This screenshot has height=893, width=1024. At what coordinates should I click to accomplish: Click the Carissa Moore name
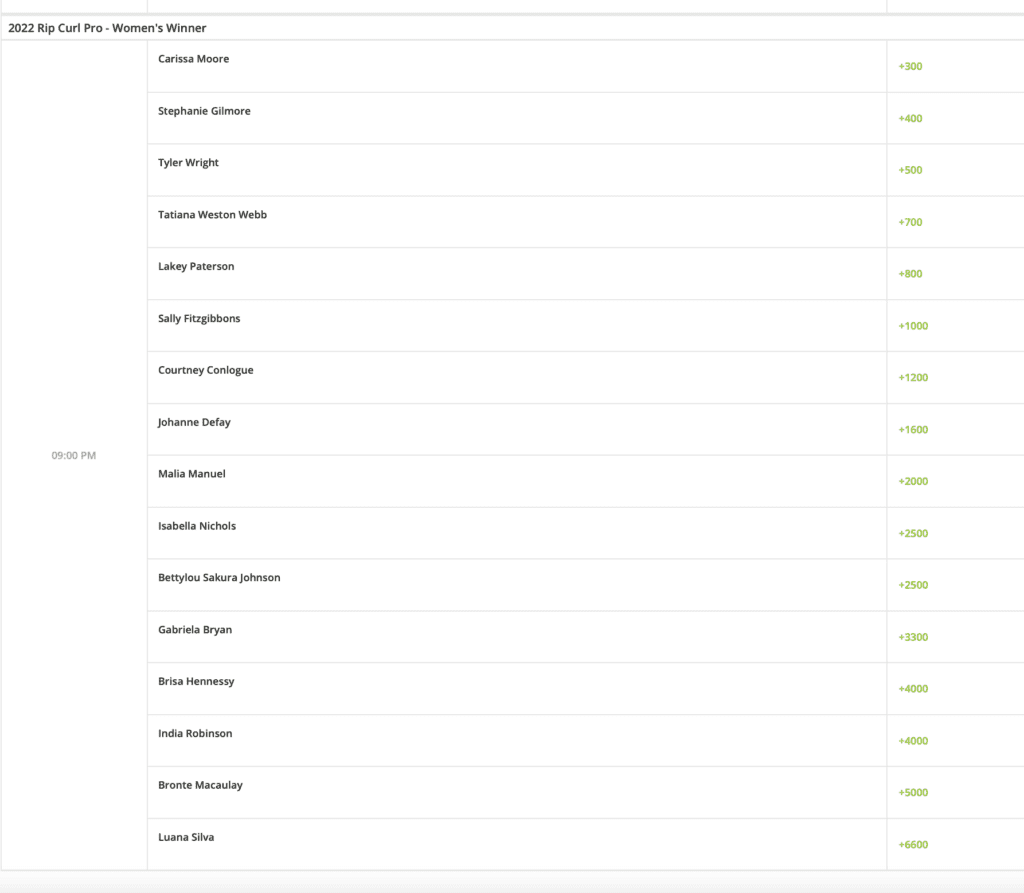click(193, 59)
